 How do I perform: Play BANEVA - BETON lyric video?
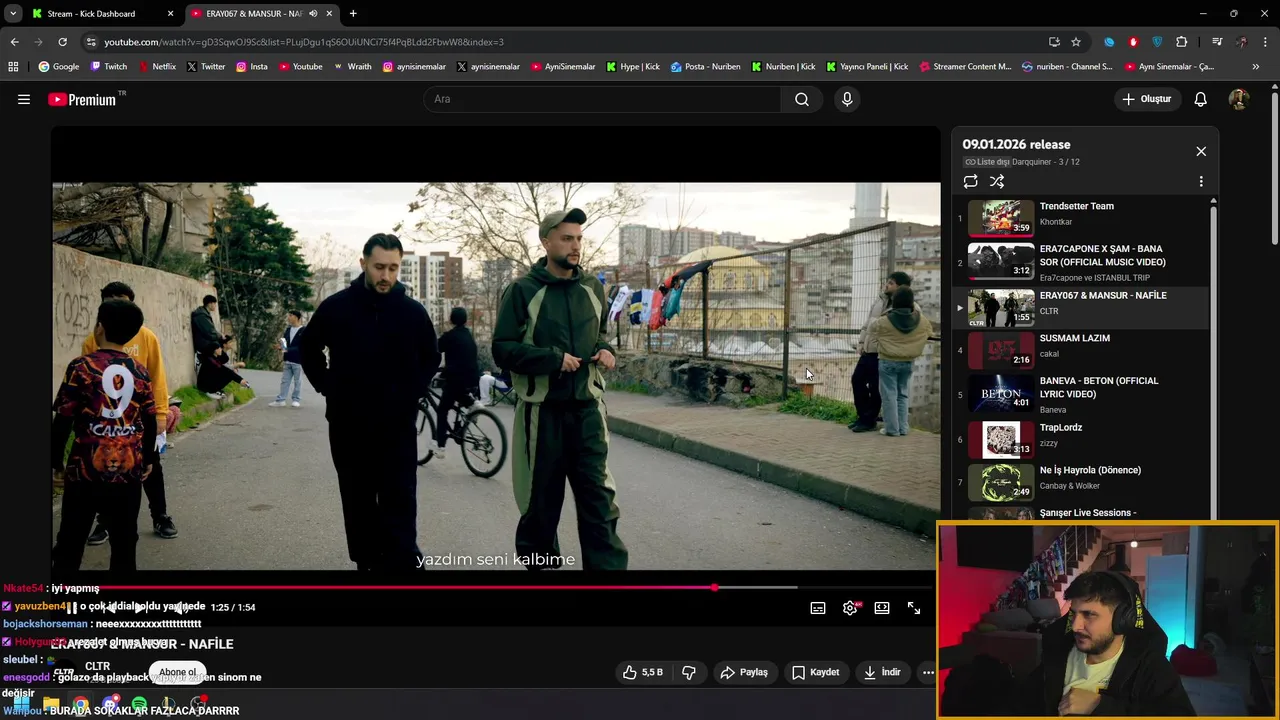[1083, 394]
